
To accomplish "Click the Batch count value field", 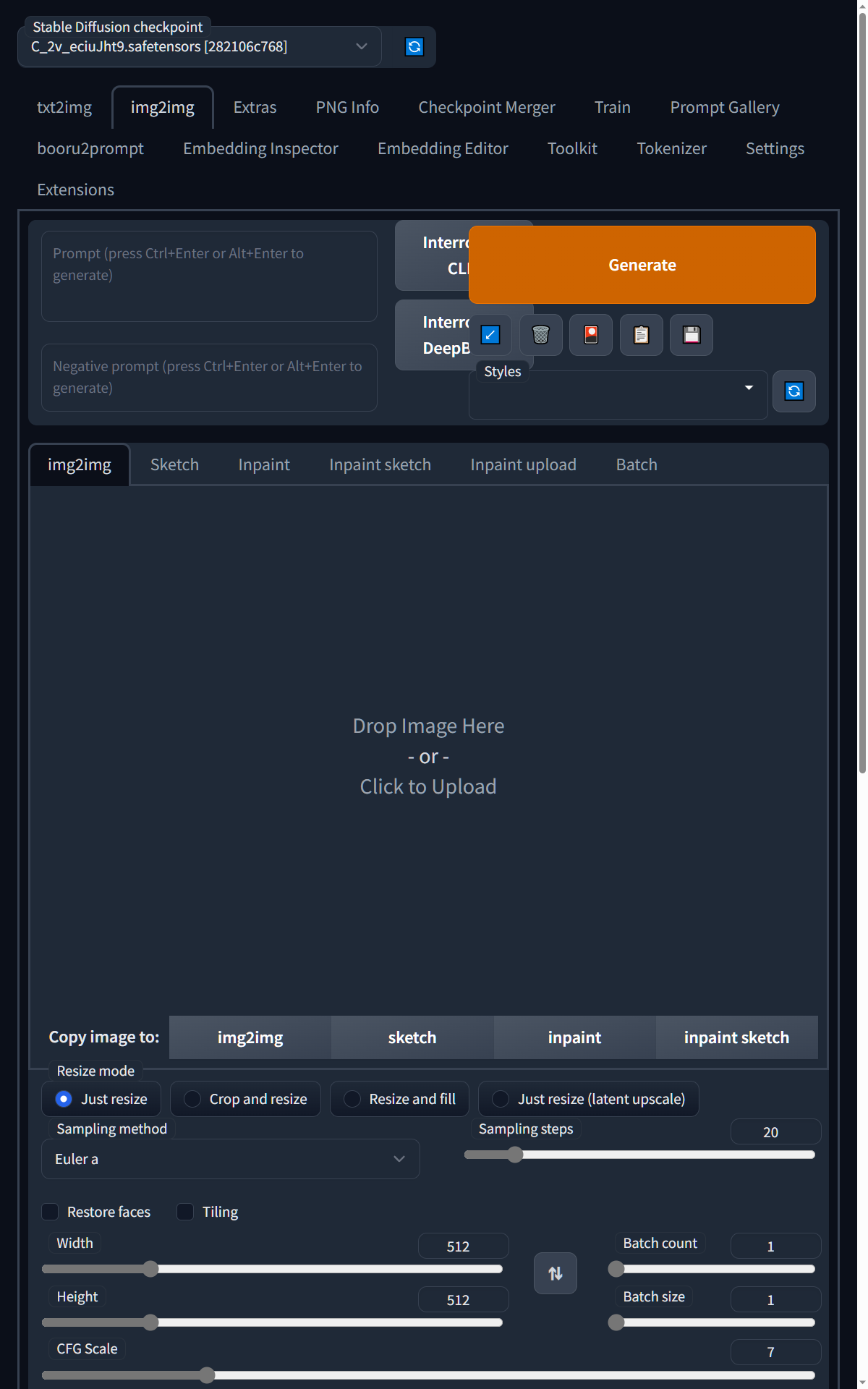I will 775,1246.
